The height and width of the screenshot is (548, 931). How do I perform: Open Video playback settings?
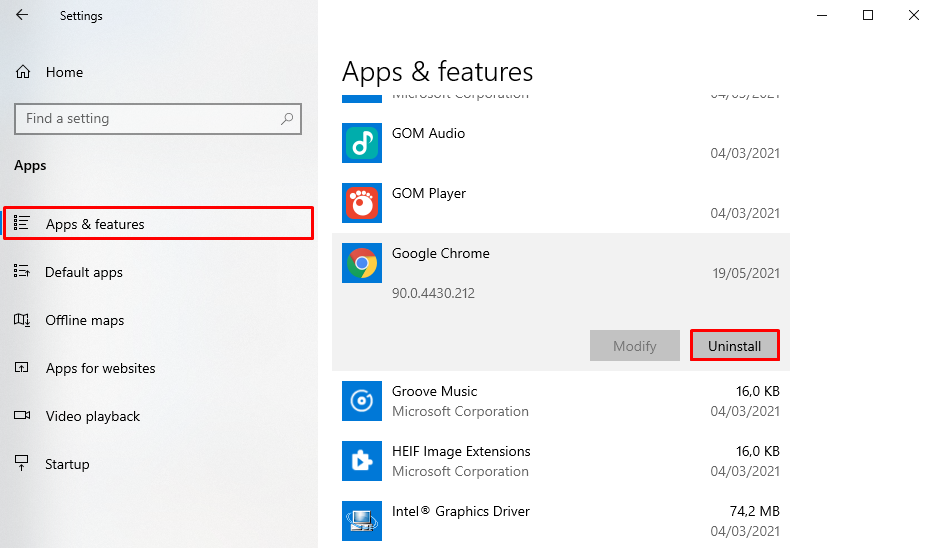pyautogui.click(x=93, y=416)
